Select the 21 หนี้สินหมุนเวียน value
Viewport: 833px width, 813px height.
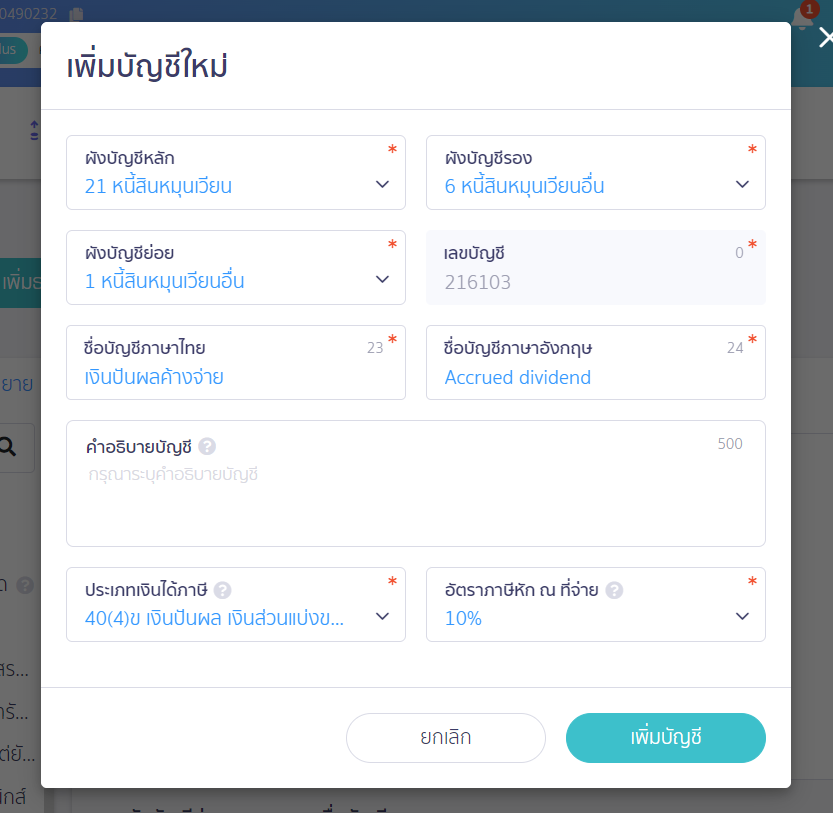point(158,186)
